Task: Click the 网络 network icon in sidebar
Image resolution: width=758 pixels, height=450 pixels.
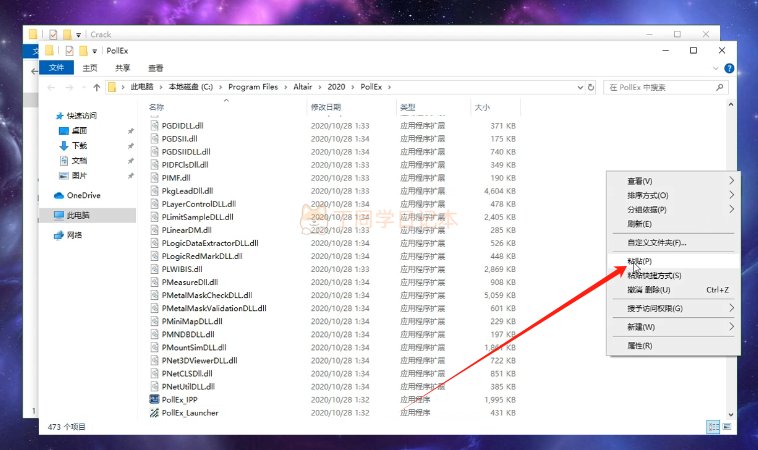Action: tap(59, 235)
